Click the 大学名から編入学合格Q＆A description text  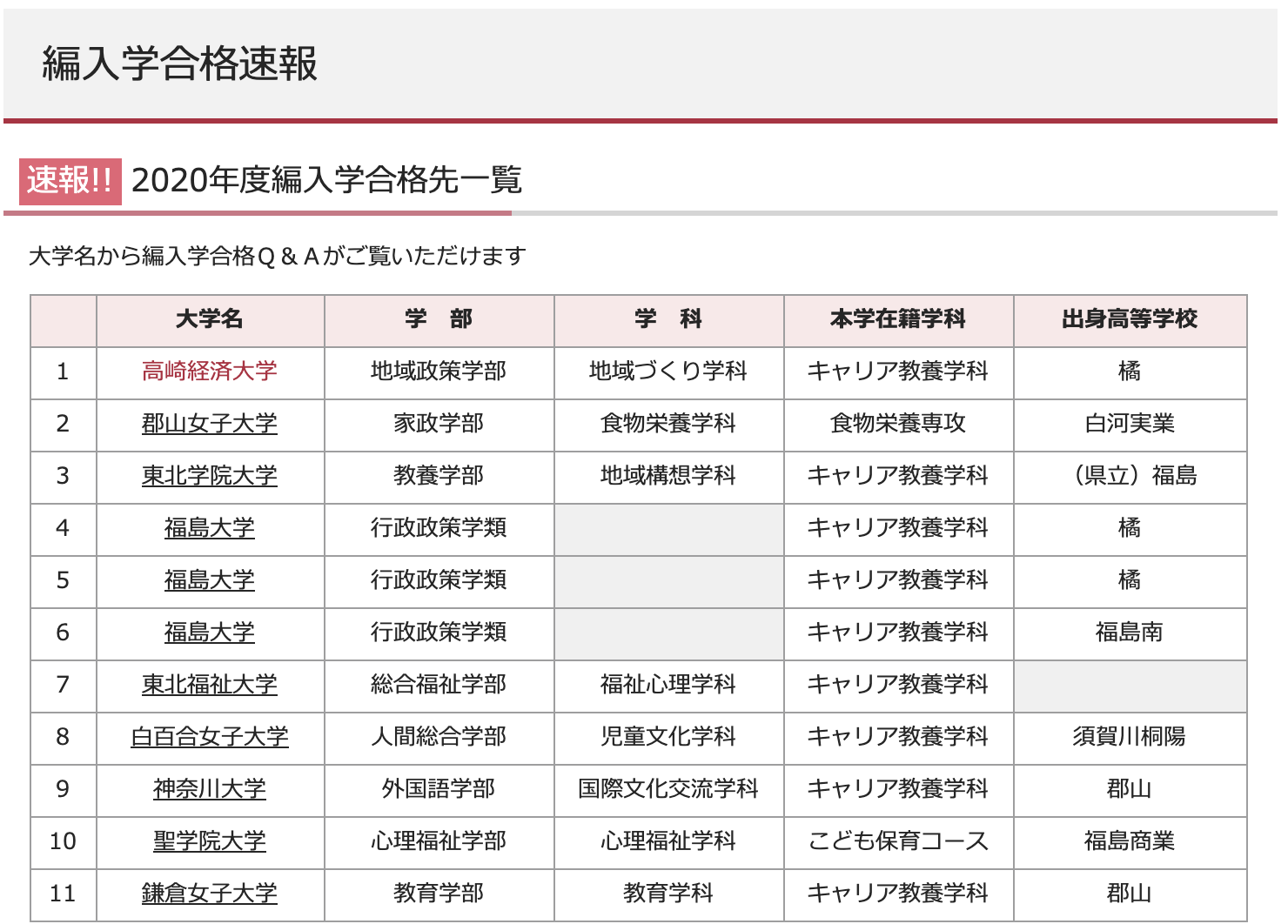pyautogui.click(x=278, y=256)
